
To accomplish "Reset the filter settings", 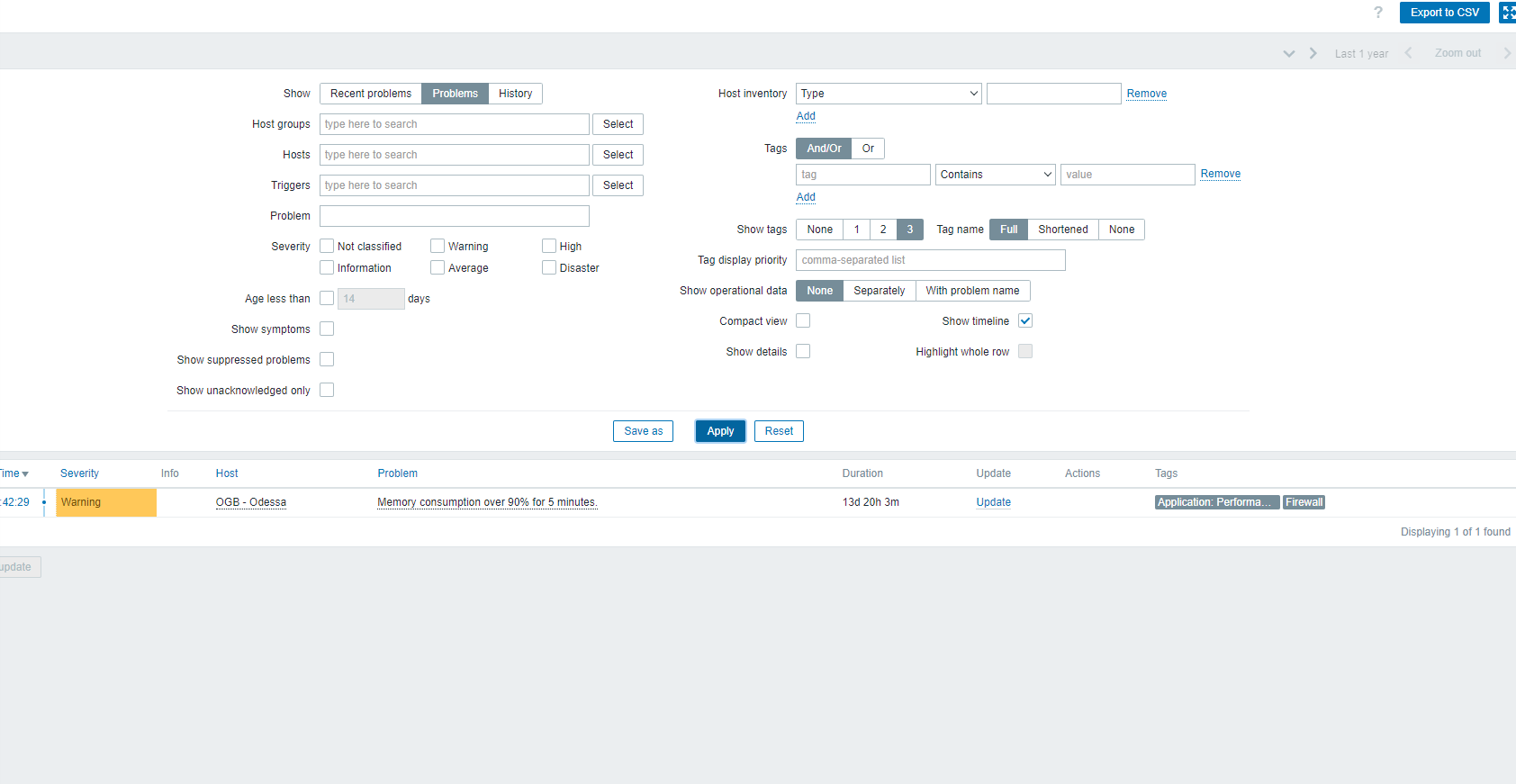I will click(x=780, y=431).
